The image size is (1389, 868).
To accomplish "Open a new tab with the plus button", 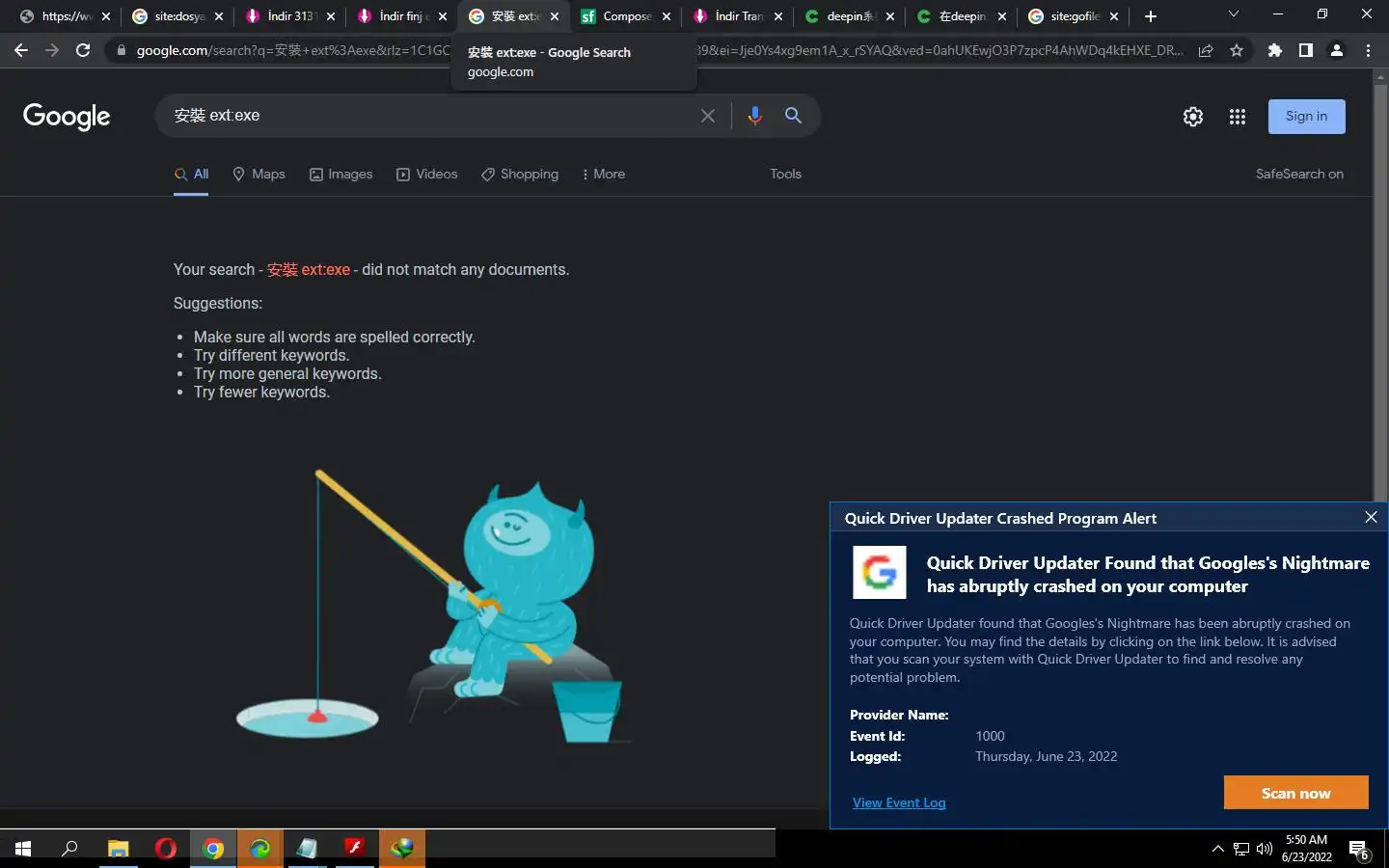I will (1151, 16).
